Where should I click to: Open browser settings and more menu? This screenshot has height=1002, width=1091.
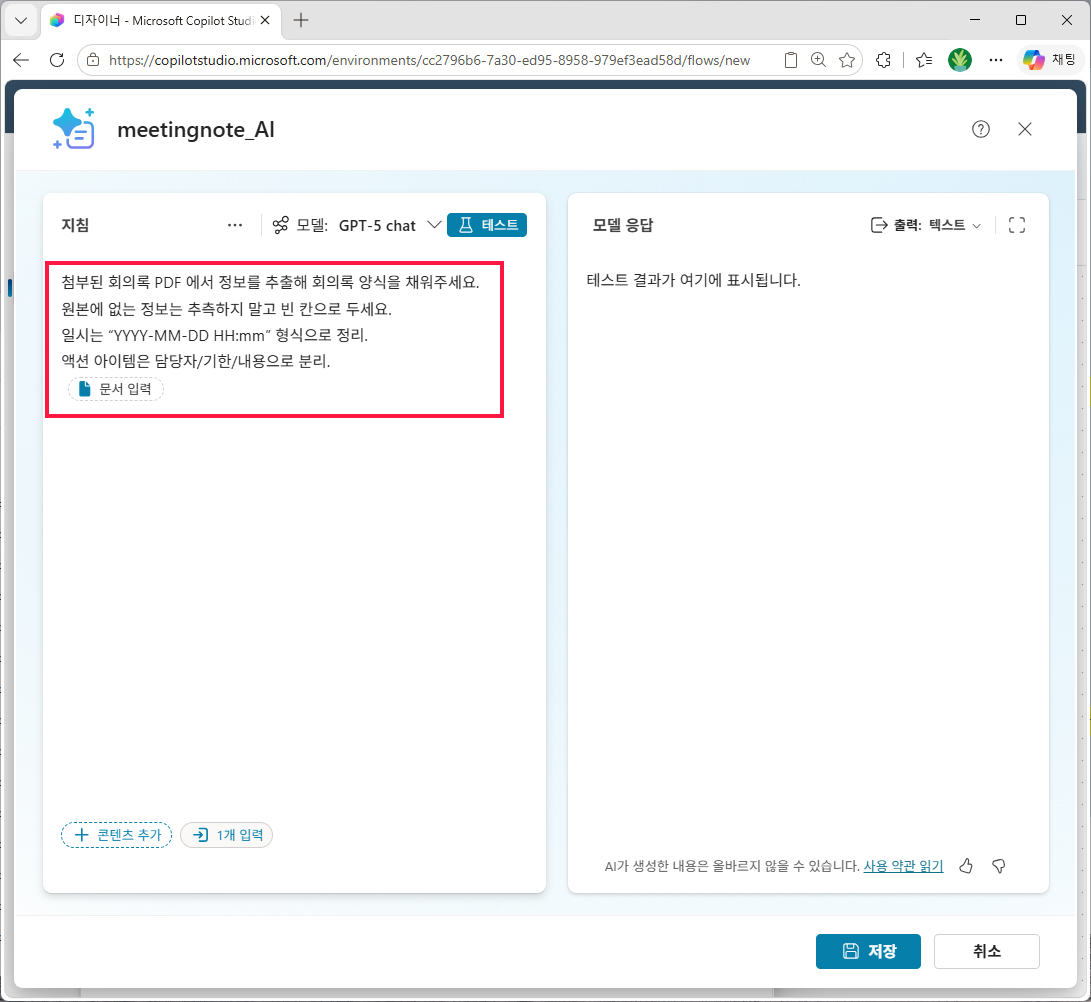point(996,61)
